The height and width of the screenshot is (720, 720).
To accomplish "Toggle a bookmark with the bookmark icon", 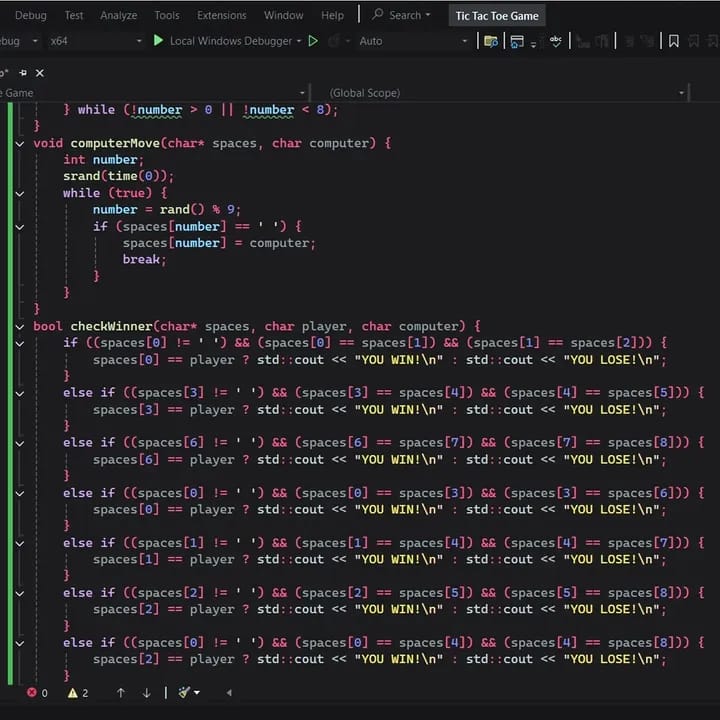I will [x=674, y=41].
